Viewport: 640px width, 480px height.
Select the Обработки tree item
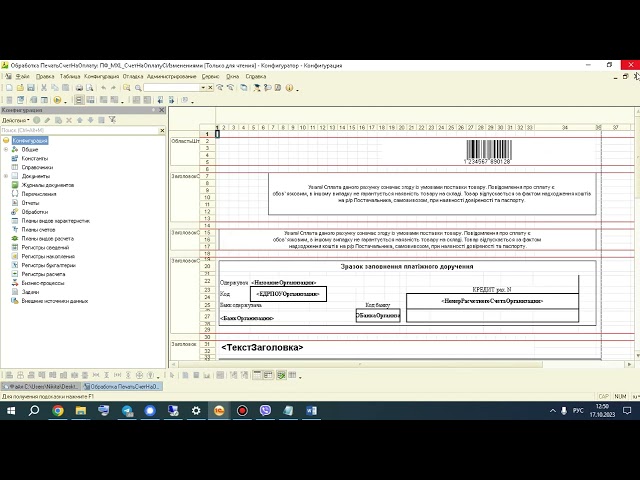click(35, 212)
